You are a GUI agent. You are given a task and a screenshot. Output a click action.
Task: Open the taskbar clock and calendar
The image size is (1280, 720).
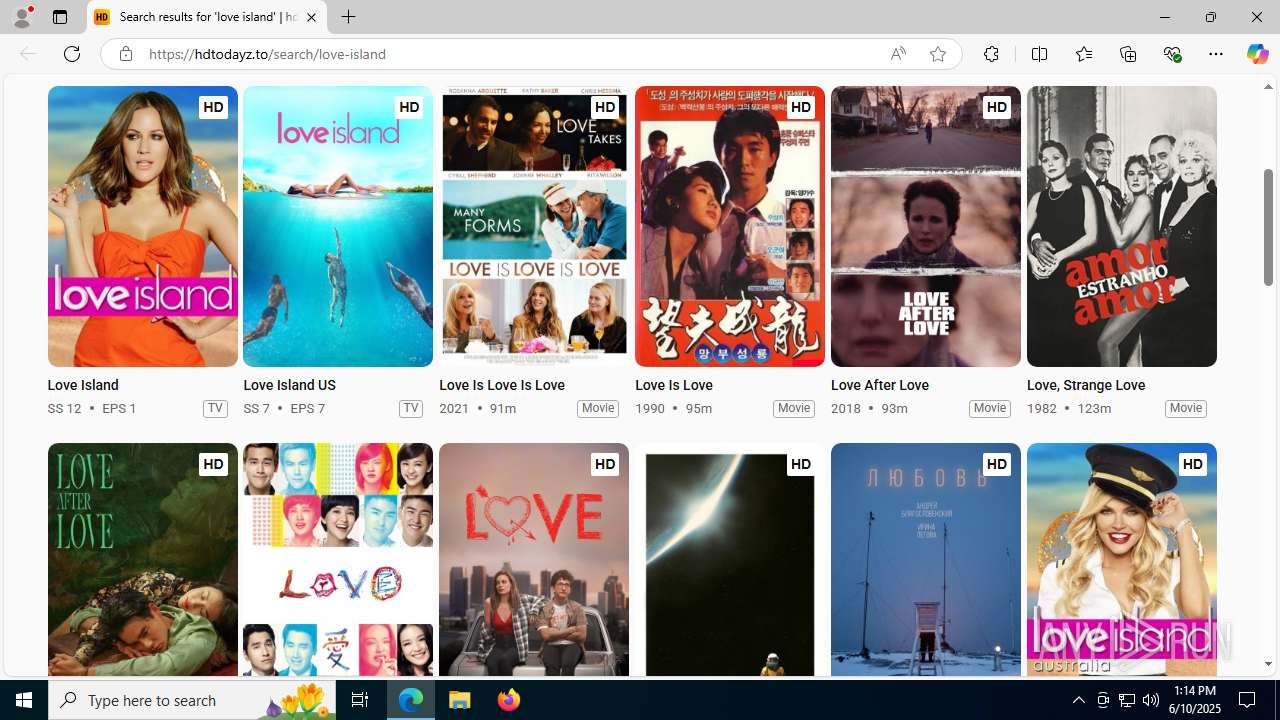pos(1194,700)
